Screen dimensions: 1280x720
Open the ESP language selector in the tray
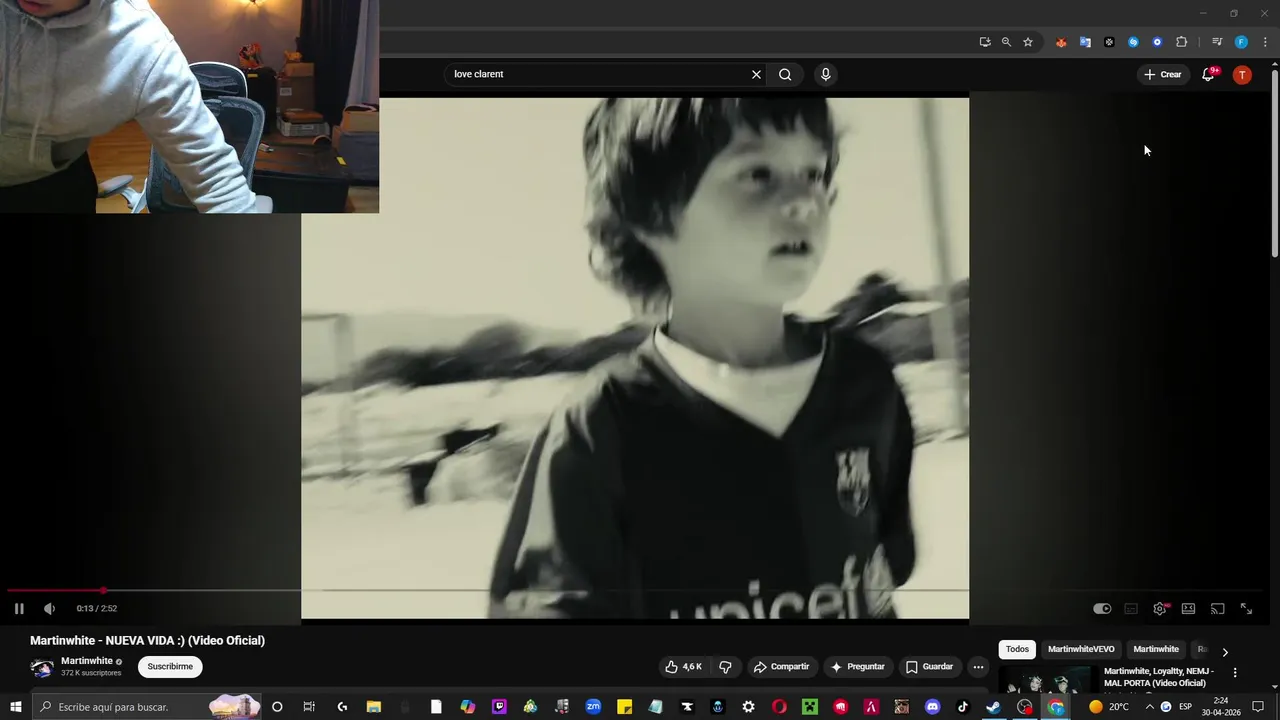(x=1185, y=707)
